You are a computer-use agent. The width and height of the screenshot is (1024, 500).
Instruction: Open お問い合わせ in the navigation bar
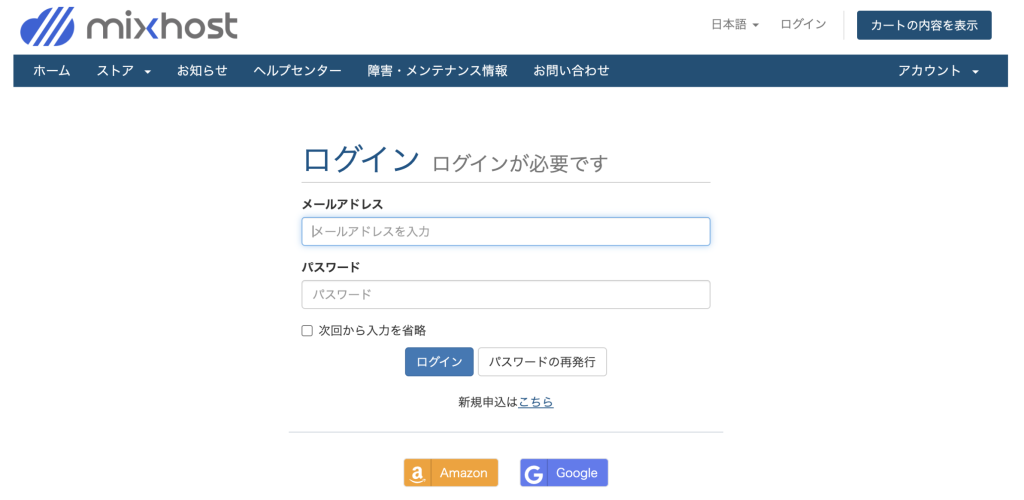coord(571,71)
